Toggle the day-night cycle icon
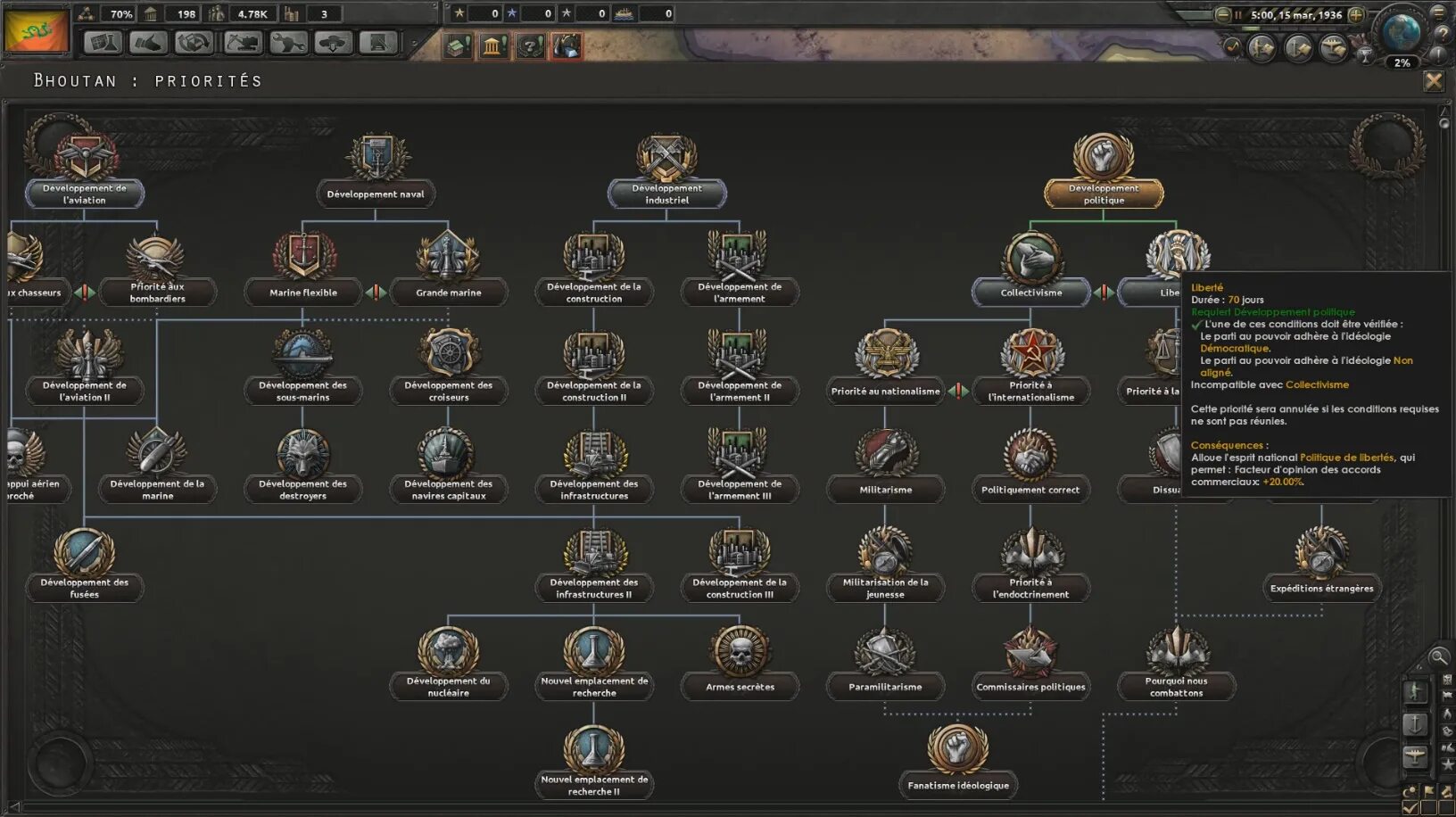This screenshot has width=1456, height=817. [1410, 791]
